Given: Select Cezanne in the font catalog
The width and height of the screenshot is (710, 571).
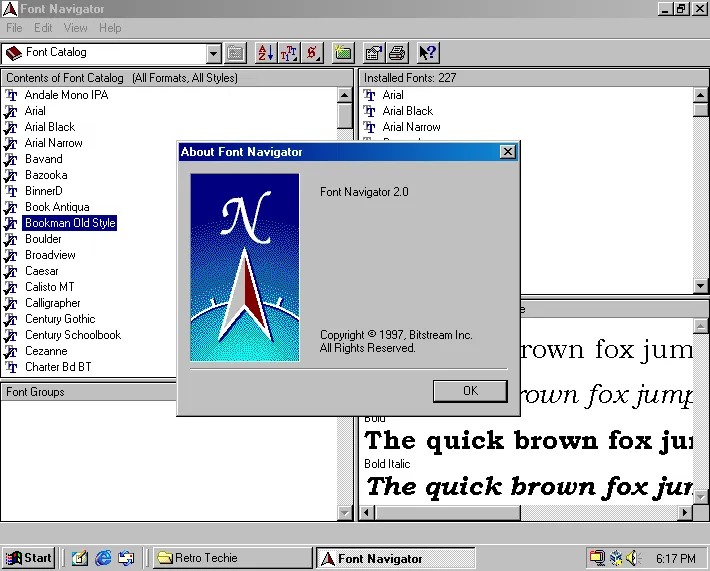Looking at the screenshot, I should click(x=46, y=351).
